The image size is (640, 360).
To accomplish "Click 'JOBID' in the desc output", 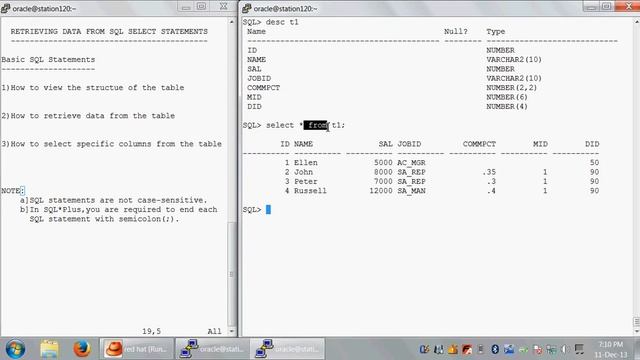I will pyautogui.click(x=259, y=78).
